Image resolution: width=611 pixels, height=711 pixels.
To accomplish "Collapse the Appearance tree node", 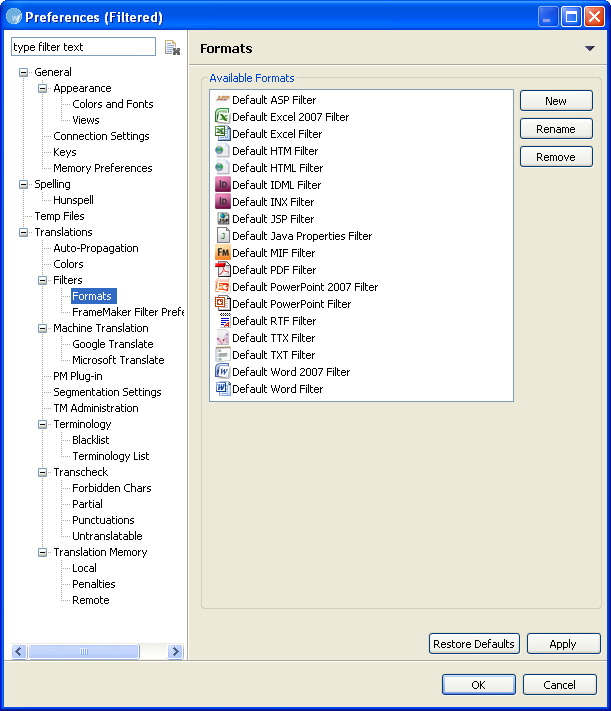I will pos(42,88).
